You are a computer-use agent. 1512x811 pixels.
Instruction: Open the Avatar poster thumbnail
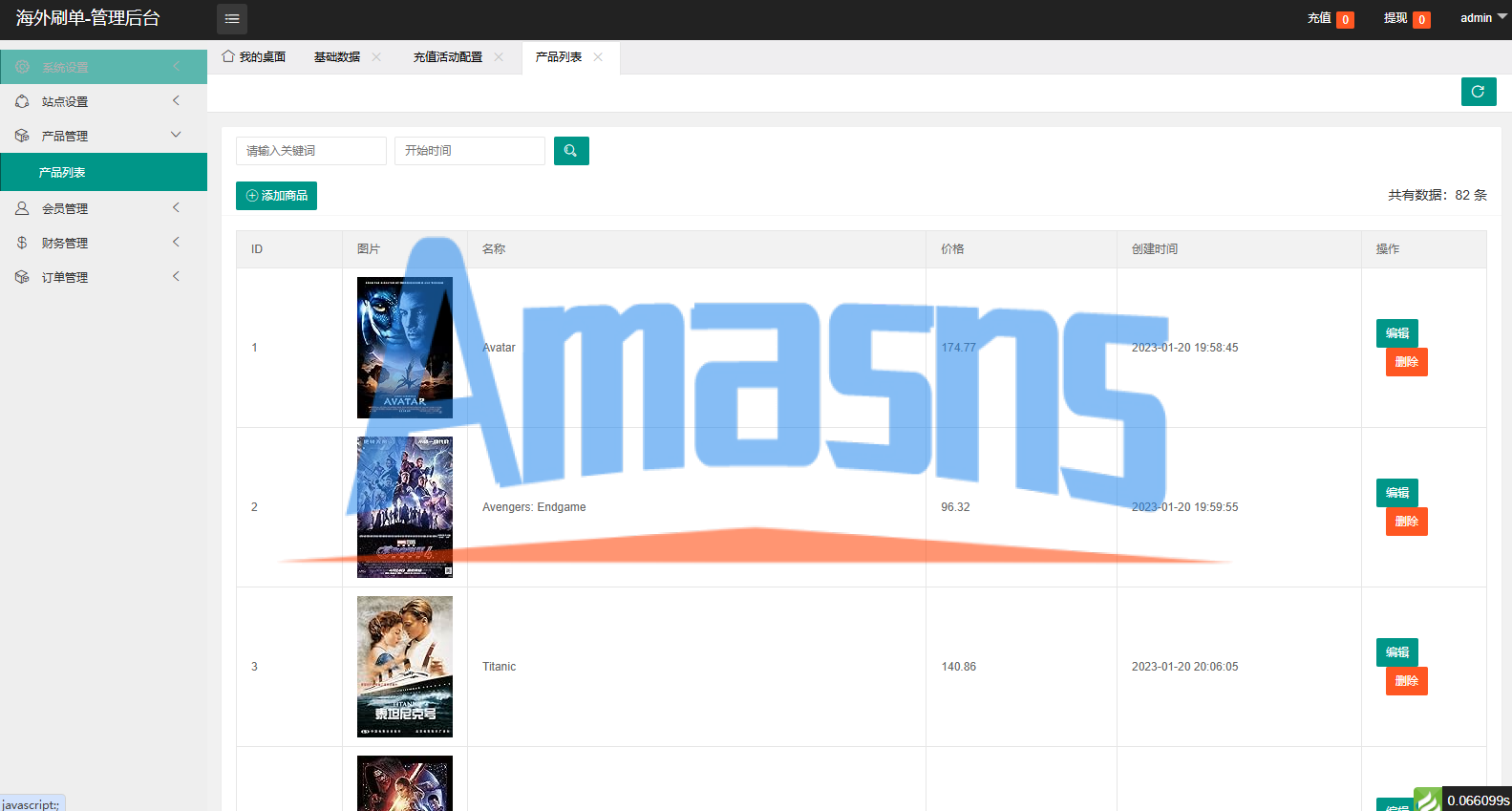point(405,348)
